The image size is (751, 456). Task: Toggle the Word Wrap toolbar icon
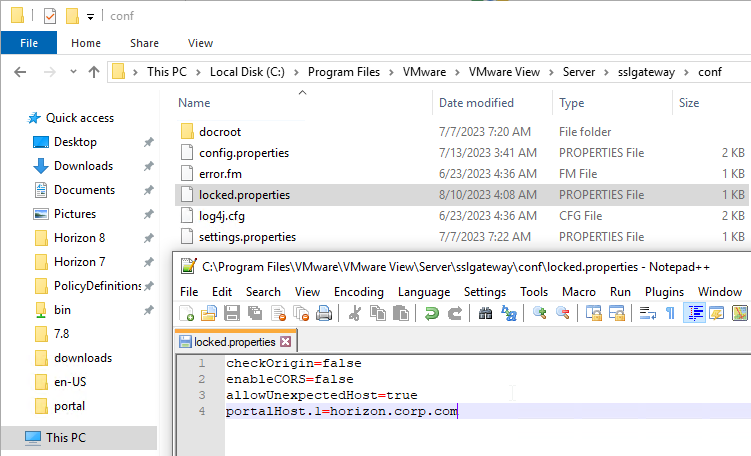coord(648,314)
